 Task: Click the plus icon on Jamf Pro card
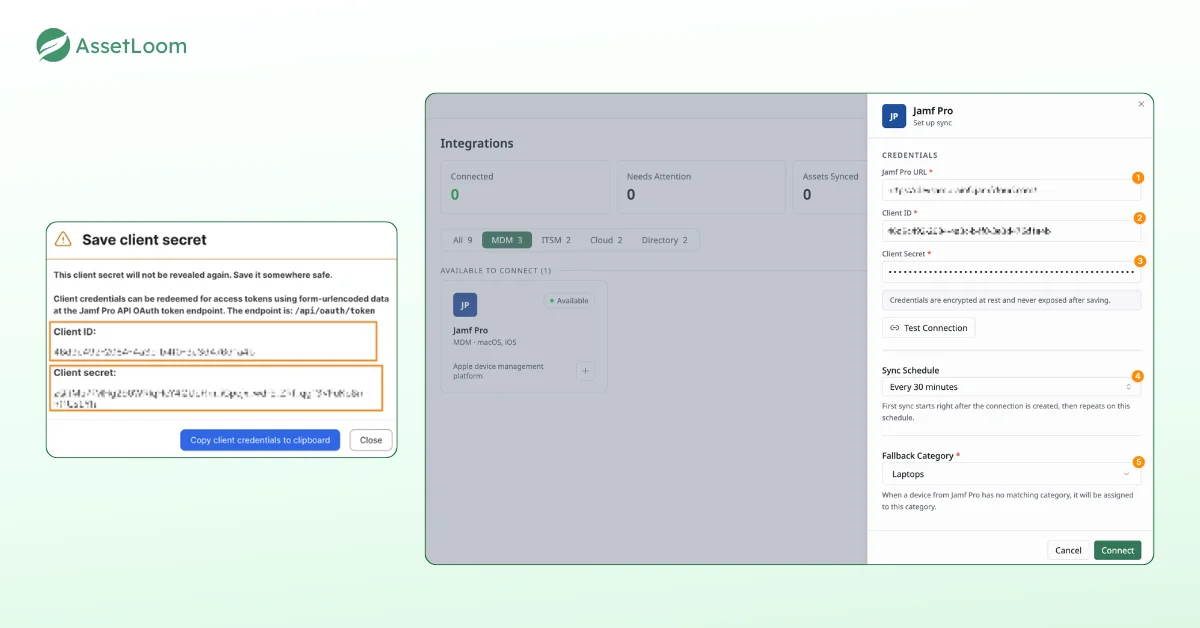(586, 371)
